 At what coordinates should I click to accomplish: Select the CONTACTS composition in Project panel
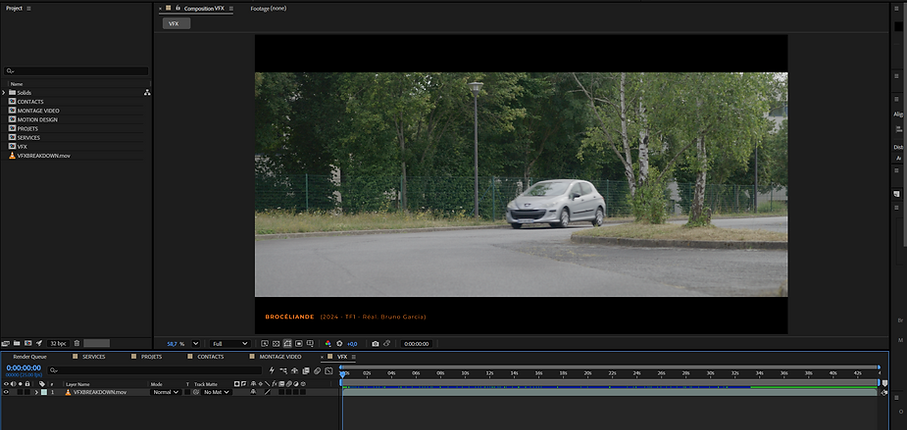pos(30,102)
